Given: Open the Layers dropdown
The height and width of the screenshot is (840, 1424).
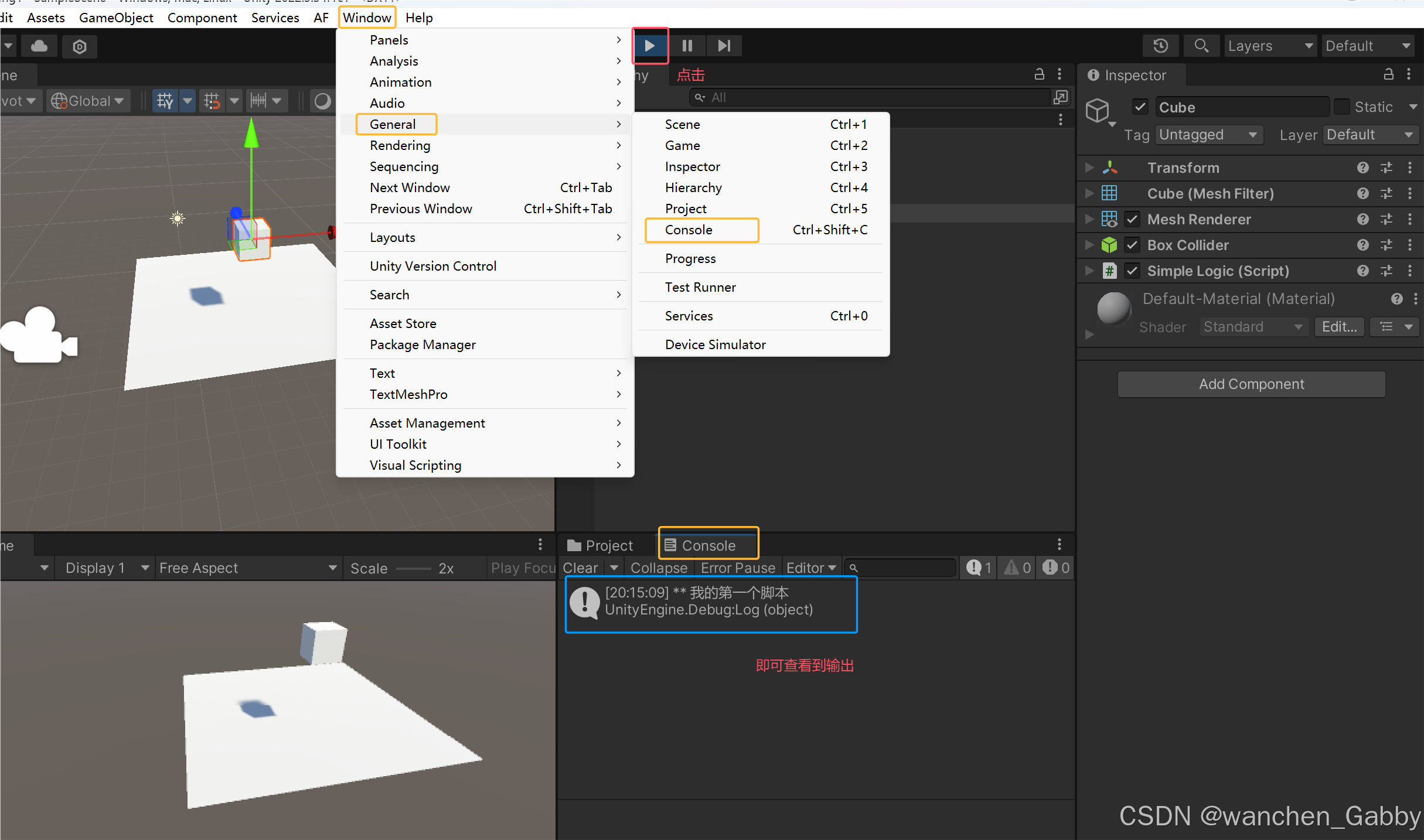Looking at the screenshot, I should click(x=1270, y=46).
